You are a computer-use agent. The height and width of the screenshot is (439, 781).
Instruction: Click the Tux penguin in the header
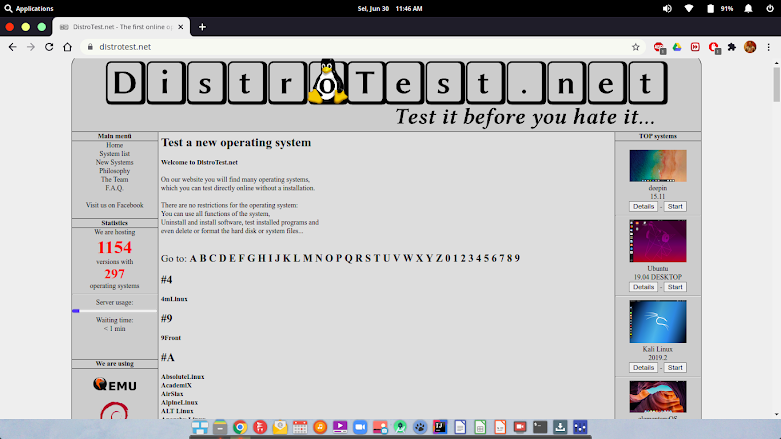click(x=327, y=81)
